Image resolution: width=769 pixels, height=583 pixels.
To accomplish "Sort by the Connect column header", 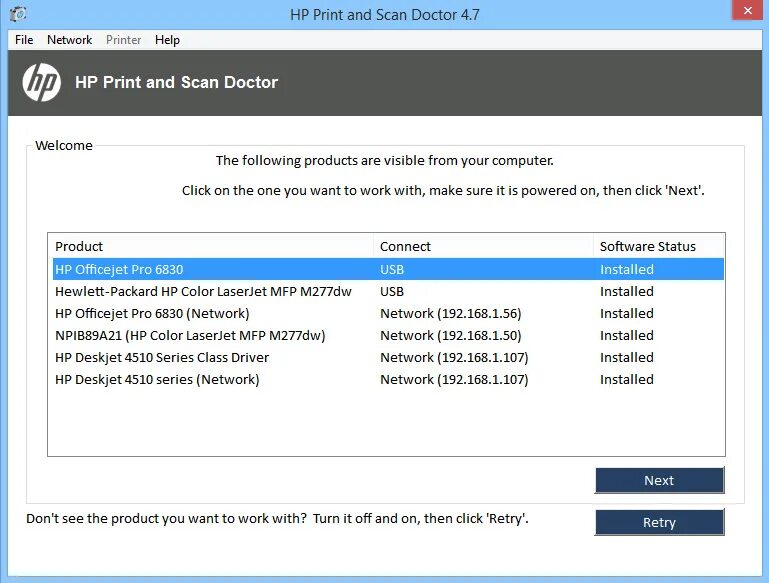I will (x=405, y=246).
